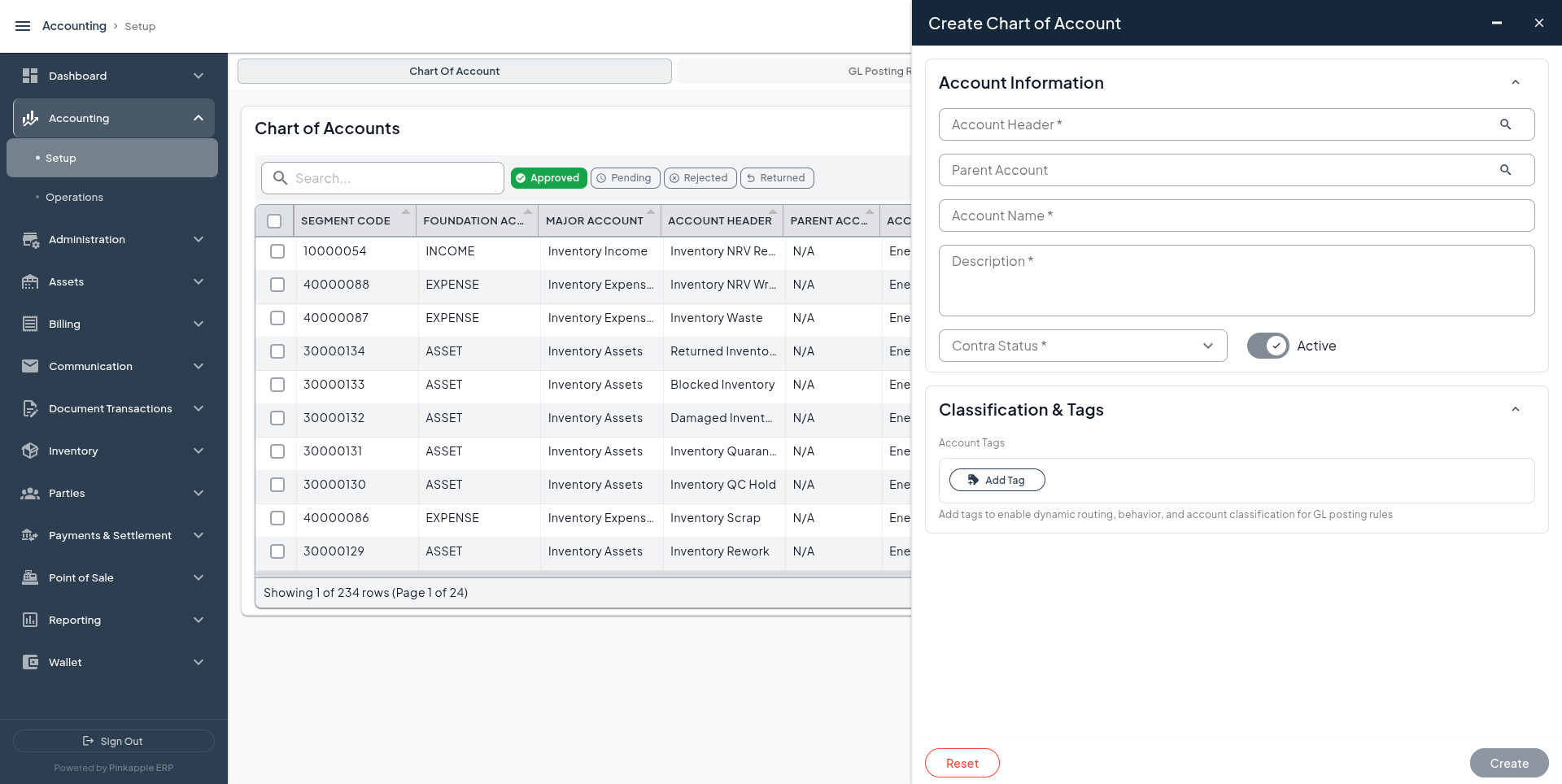Expand the Reporting sidebar chevron
This screenshot has height=784, width=1562.
point(199,620)
